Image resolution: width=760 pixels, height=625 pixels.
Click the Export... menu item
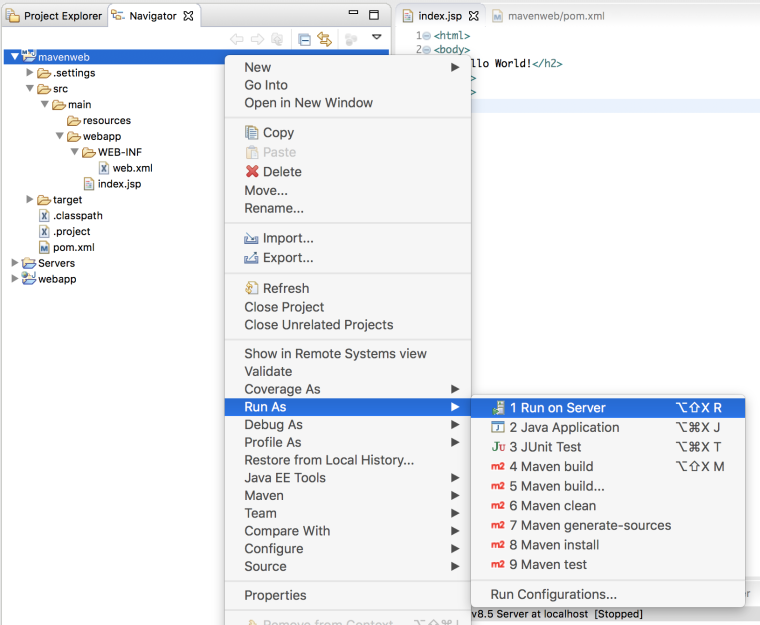click(x=348, y=257)
